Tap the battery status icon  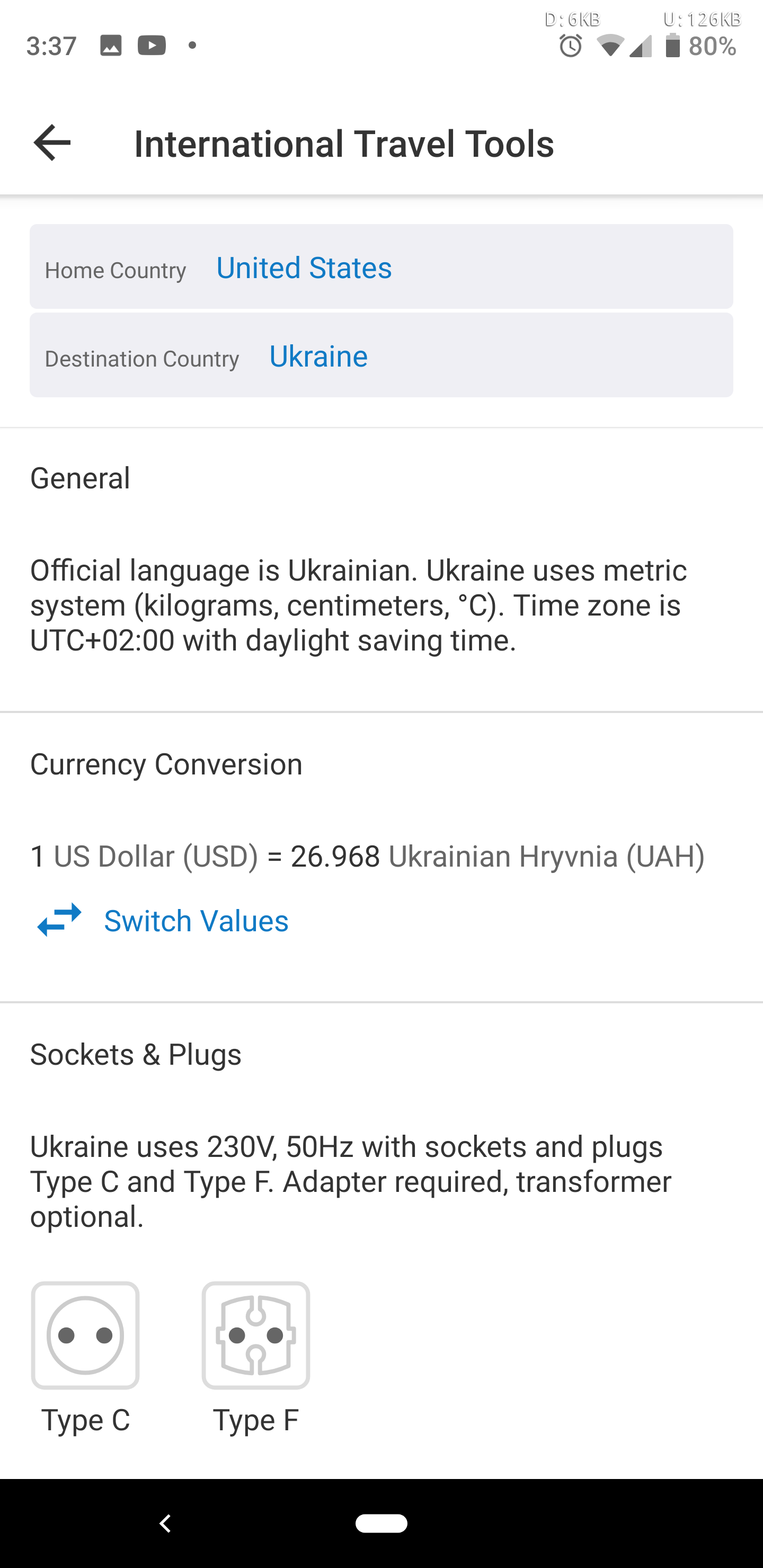672,46
